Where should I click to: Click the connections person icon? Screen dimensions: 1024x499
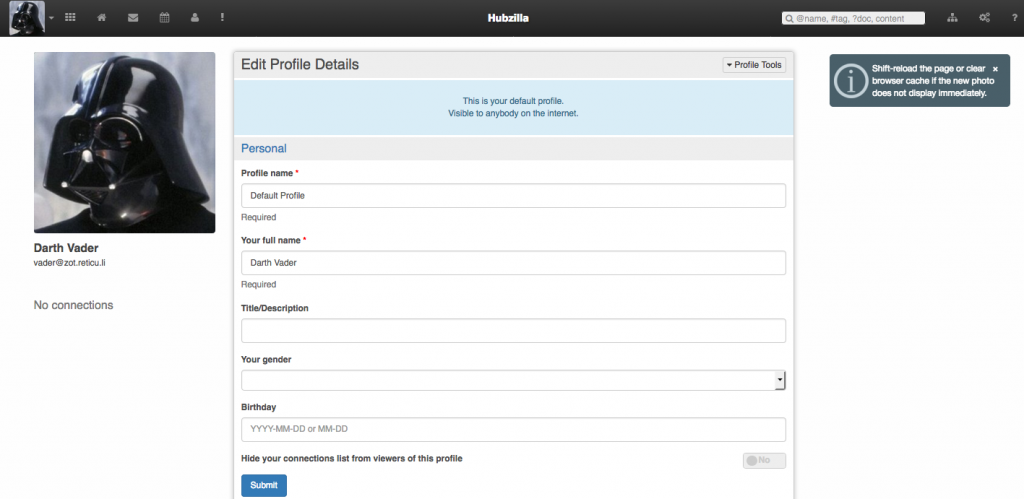pos(194,18)
